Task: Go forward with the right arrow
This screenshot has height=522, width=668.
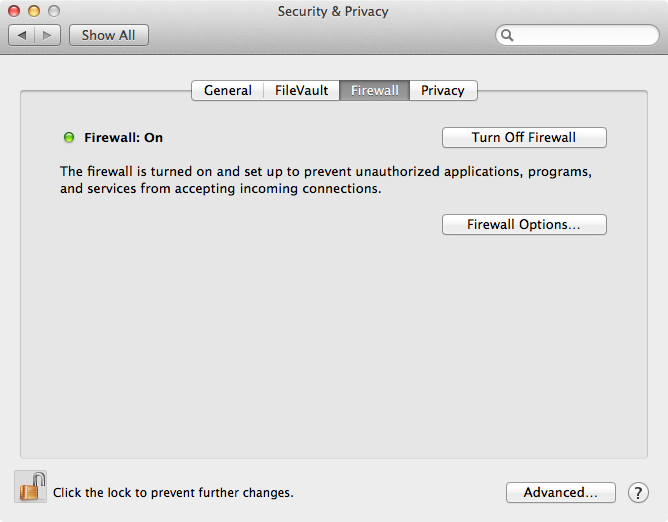Action: pos(47,35)
